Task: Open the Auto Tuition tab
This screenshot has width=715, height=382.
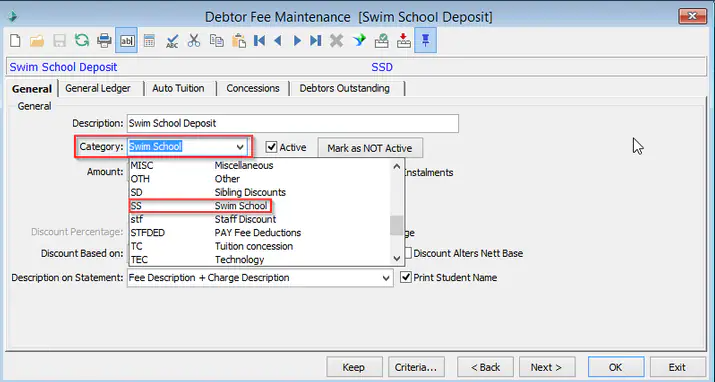Action: 178,88
